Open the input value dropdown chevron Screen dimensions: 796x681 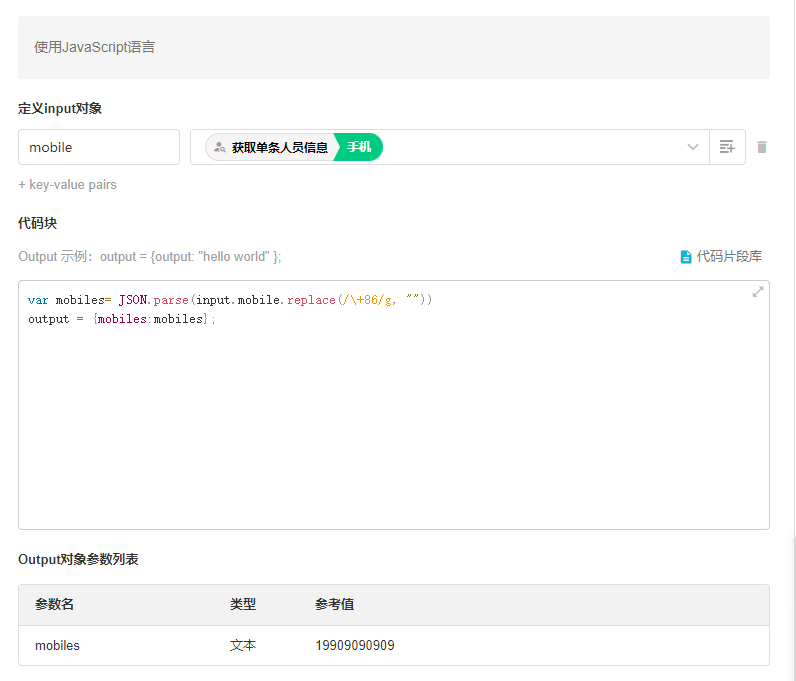tap(693, 147)
